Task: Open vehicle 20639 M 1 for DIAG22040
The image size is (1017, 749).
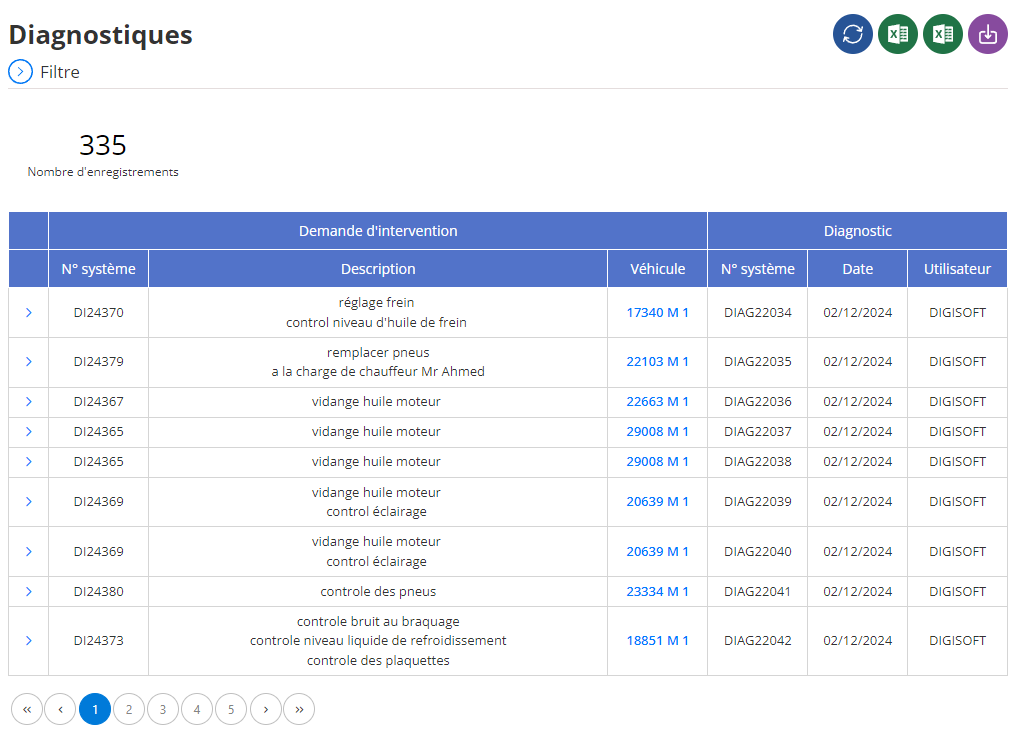Action: tap(657, 552)
